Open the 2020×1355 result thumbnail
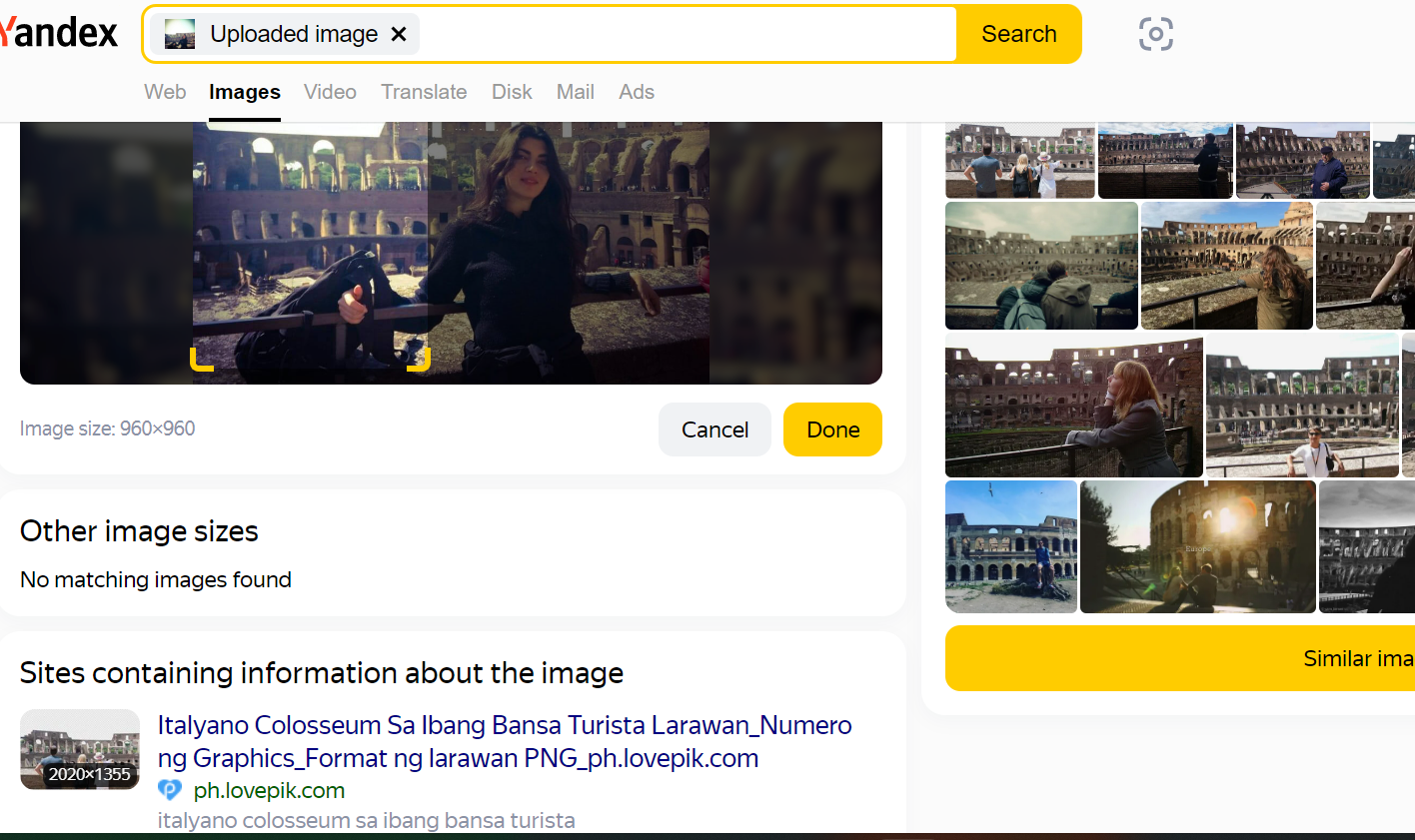 pos(80,749)
